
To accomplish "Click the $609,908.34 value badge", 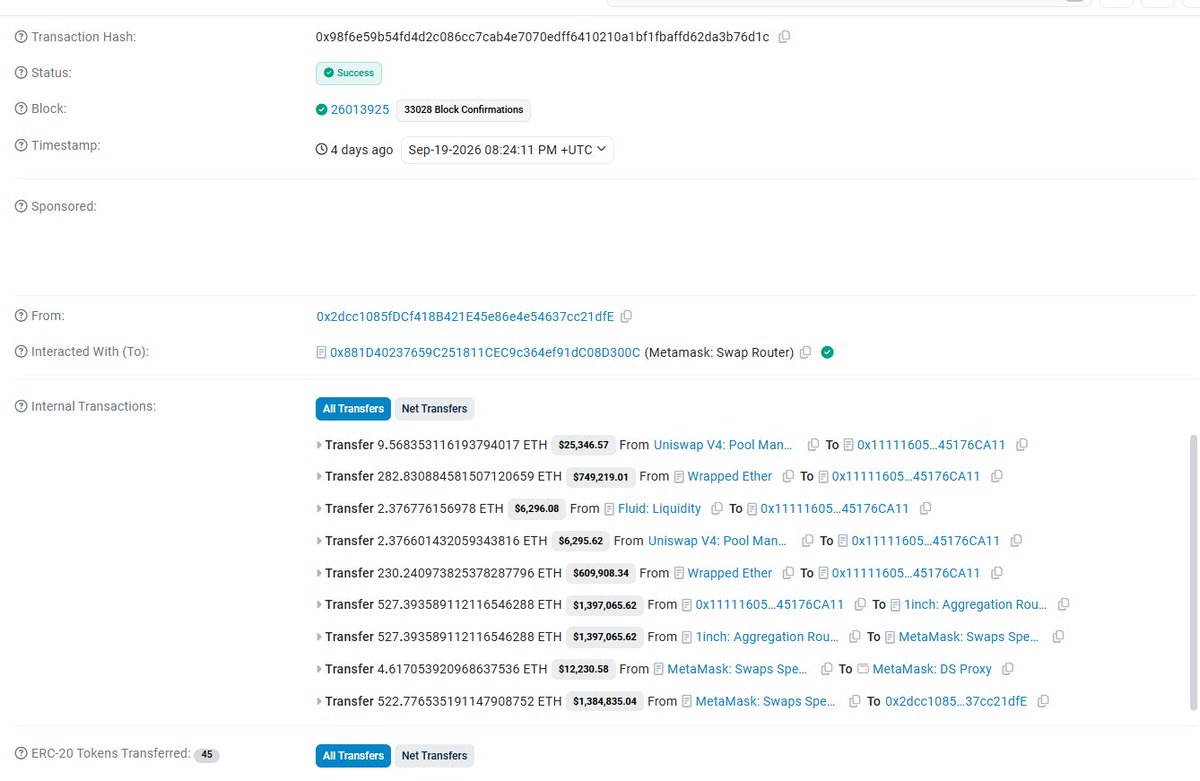I will click(x=600, y=573).
